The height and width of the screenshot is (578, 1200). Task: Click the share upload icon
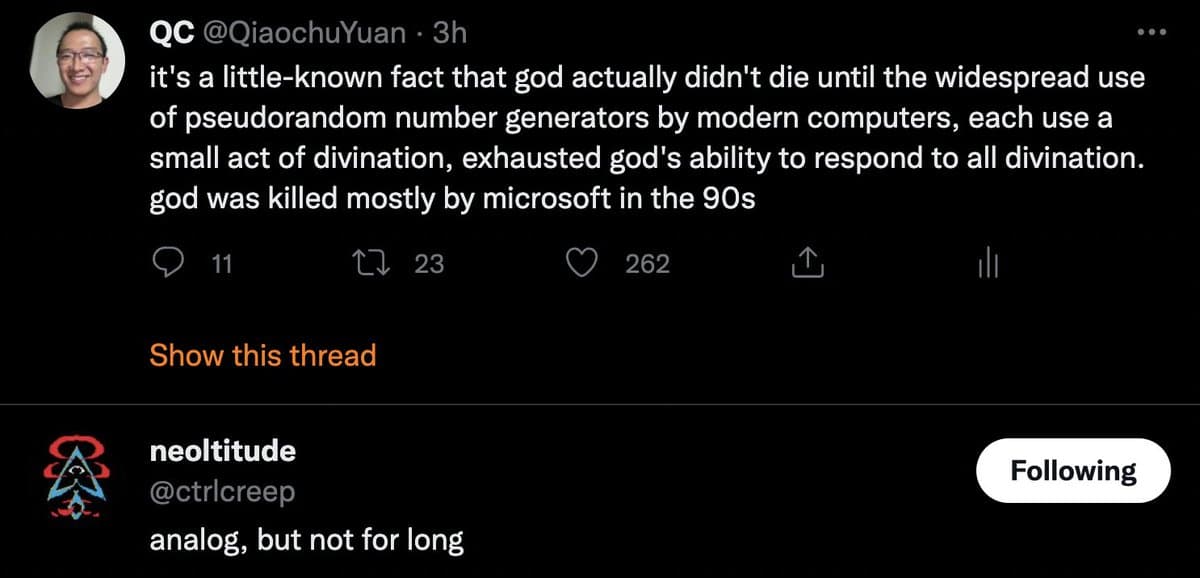click(x=806, y=263)
